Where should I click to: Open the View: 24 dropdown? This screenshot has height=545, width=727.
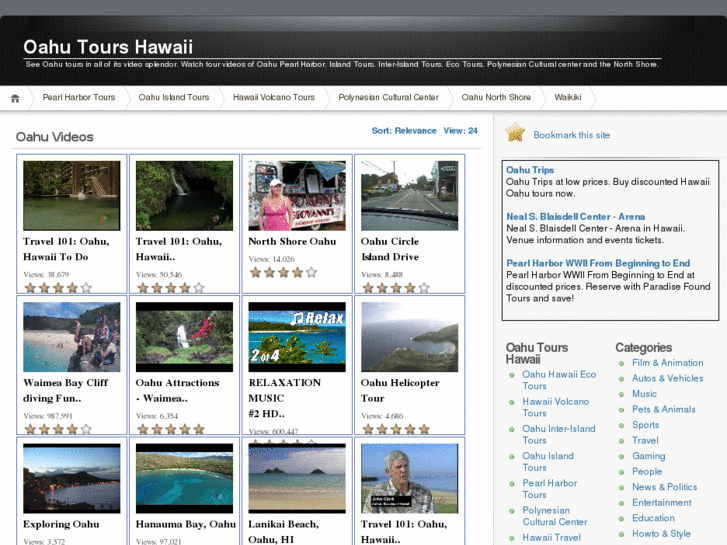coord(460,131)
